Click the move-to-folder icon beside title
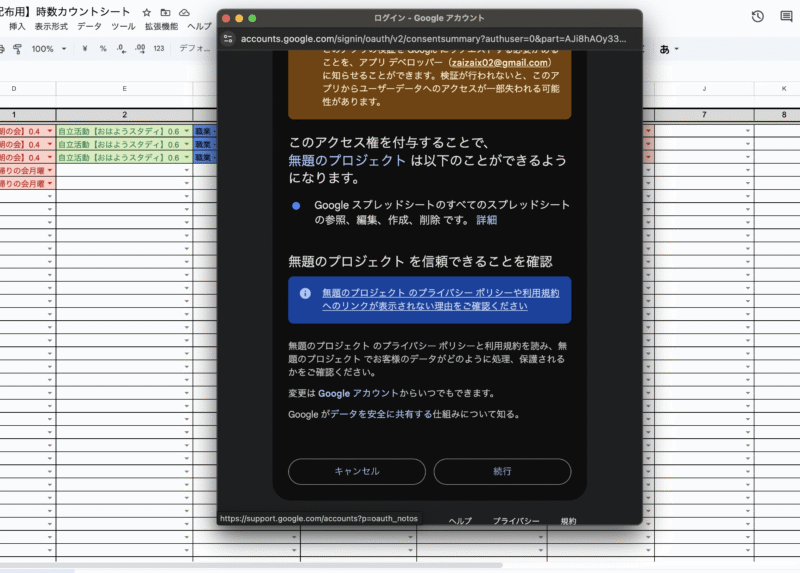The image size is (800, 573). (x=165, y=12)
